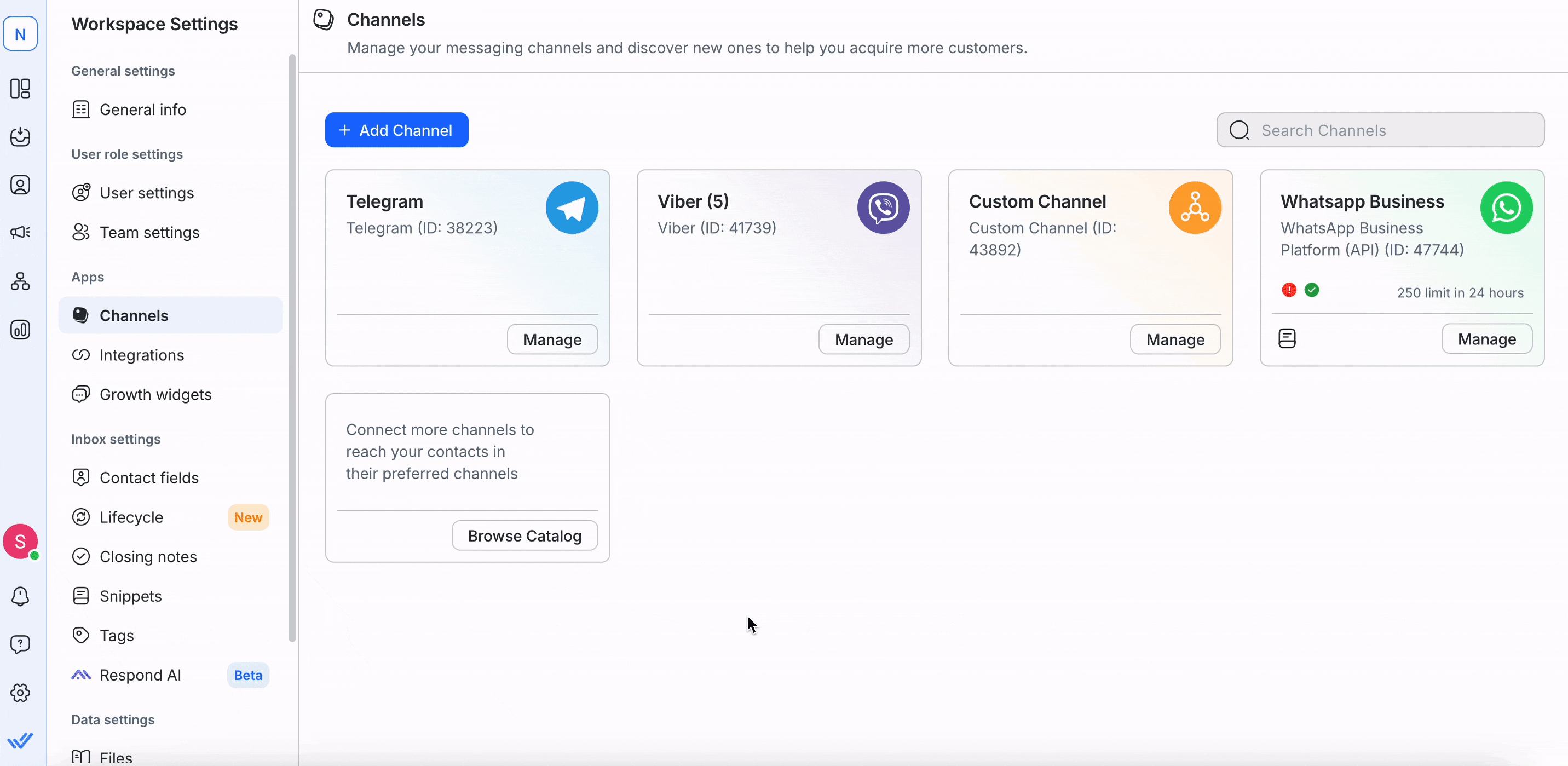The height and width of the screenshot is (766, 1568).
Task: Open the Contacts icon in the sidebar
Action: (x=21, y=185)
